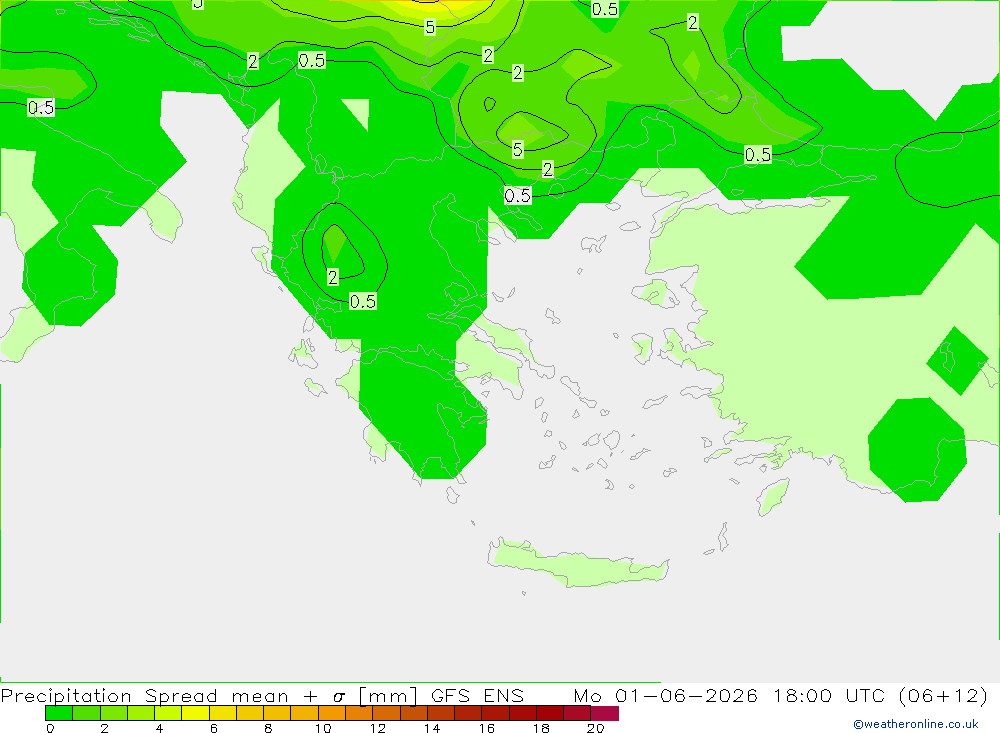Select the legend swatch starting at value 2
The image size is (1000, 733).
(x=113, y=713)
